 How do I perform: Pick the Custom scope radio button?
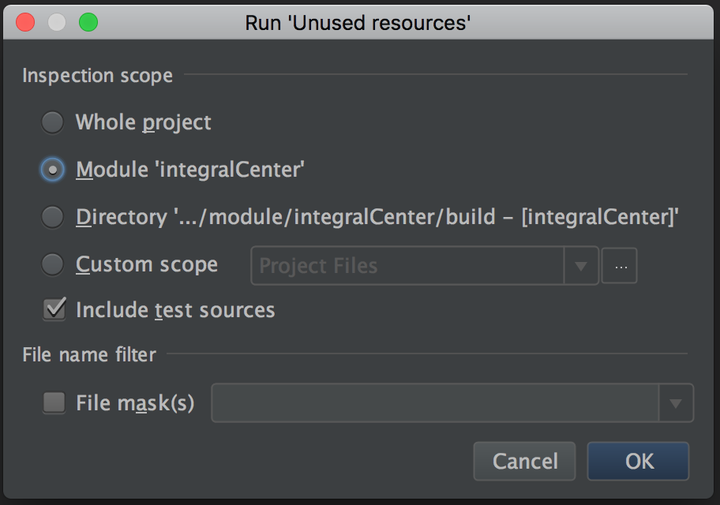point(53,265)
